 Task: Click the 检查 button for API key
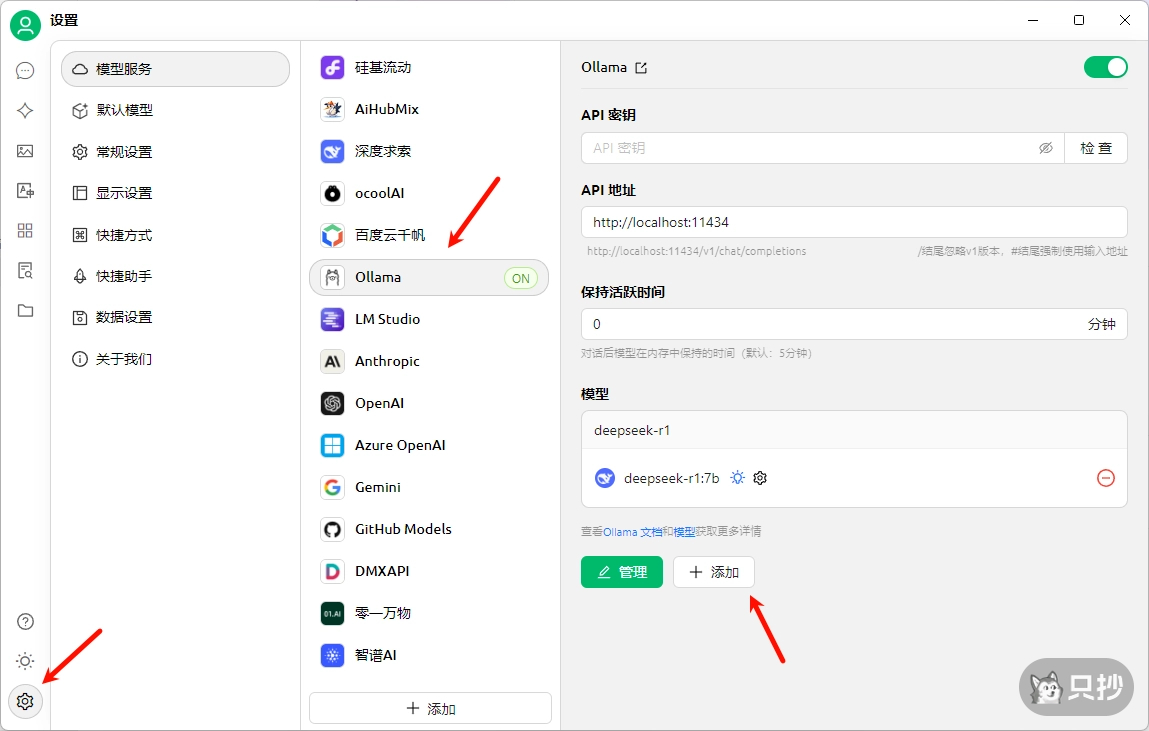[x=1095, y=148]
